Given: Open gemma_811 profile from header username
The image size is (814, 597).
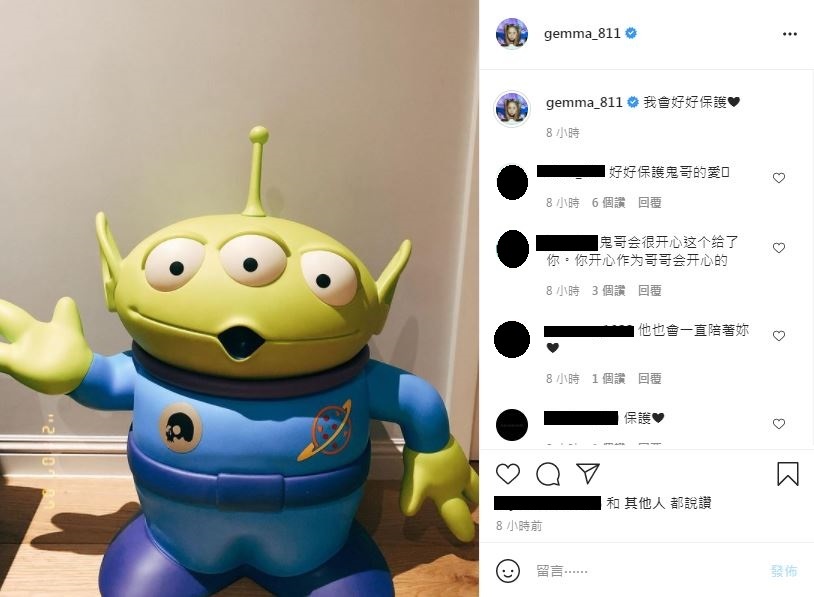Looking at the screenshot, I should point(582,34).
